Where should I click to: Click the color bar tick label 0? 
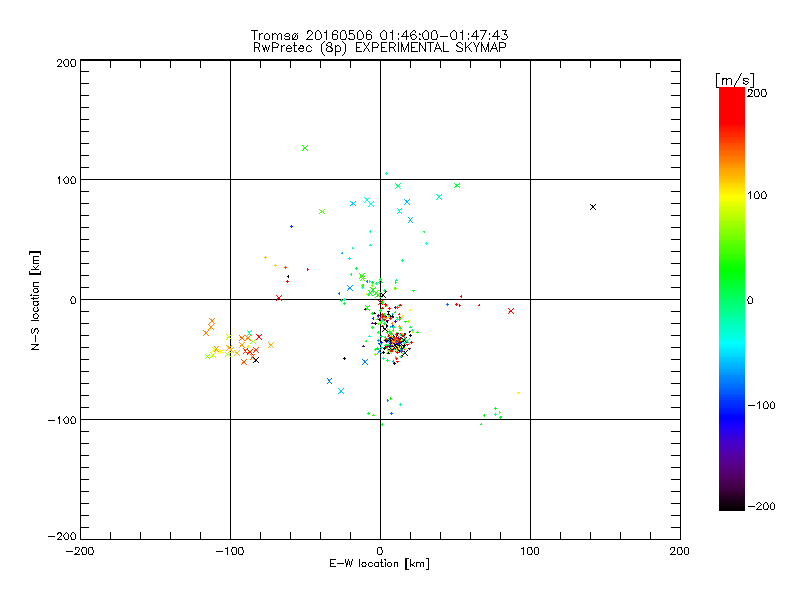[750, 300]
